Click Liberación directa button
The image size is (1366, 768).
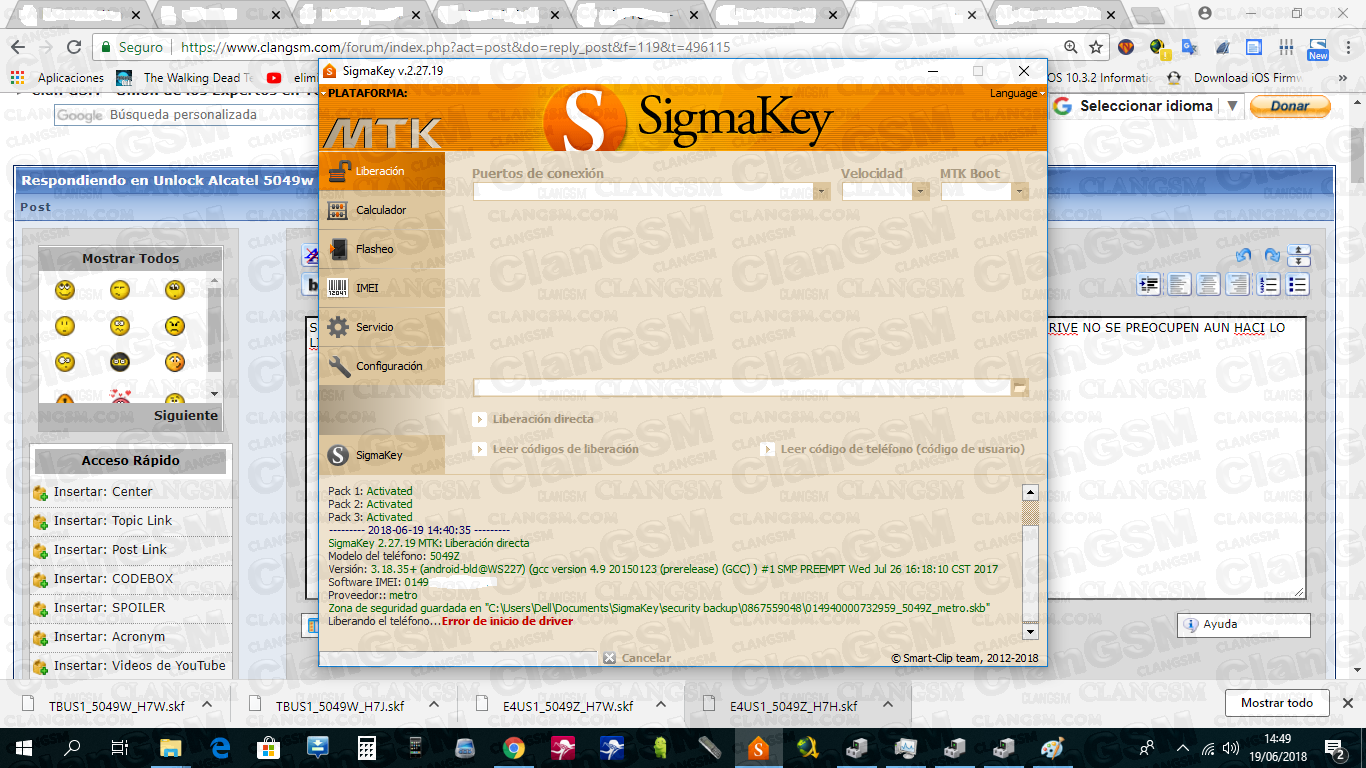tap(533, 419)
